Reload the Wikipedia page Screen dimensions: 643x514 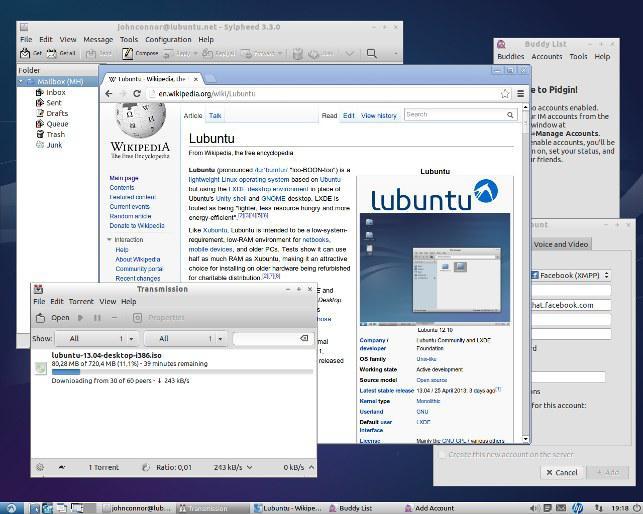[x=137, y=94]
